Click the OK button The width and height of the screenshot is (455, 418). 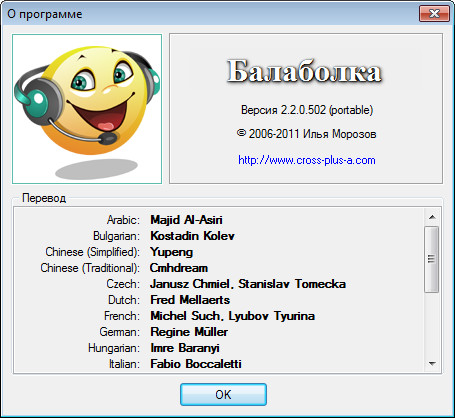pyautogui.click(x=223, y=395)
